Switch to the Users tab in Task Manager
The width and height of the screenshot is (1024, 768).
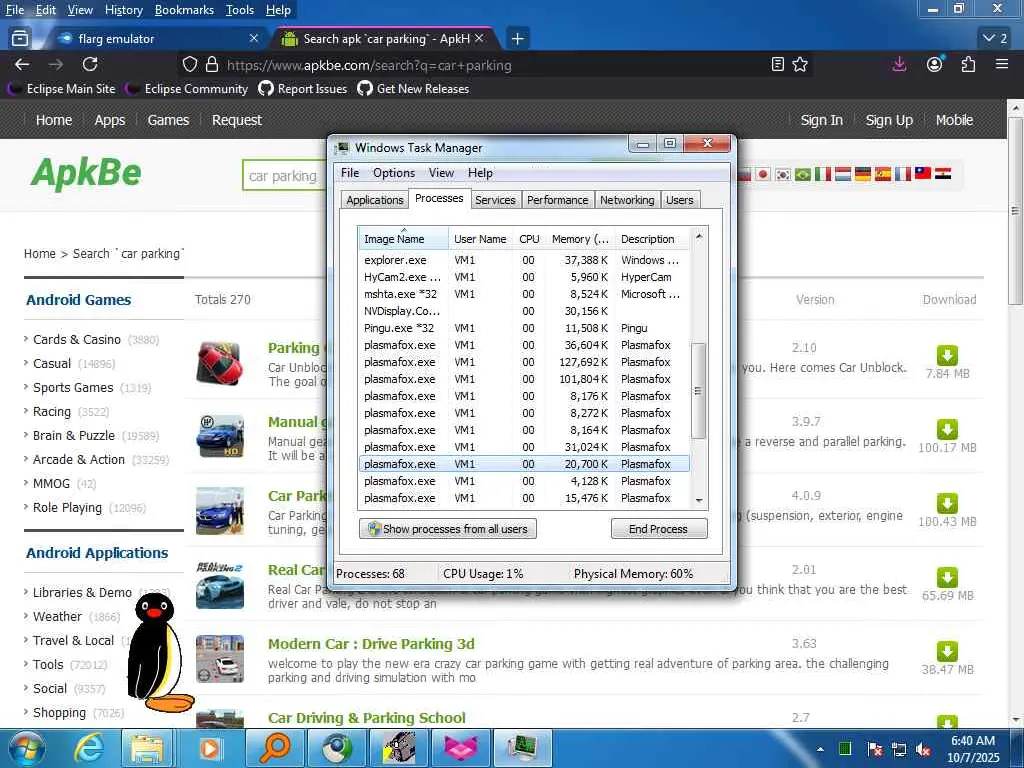tap(679, 200)
